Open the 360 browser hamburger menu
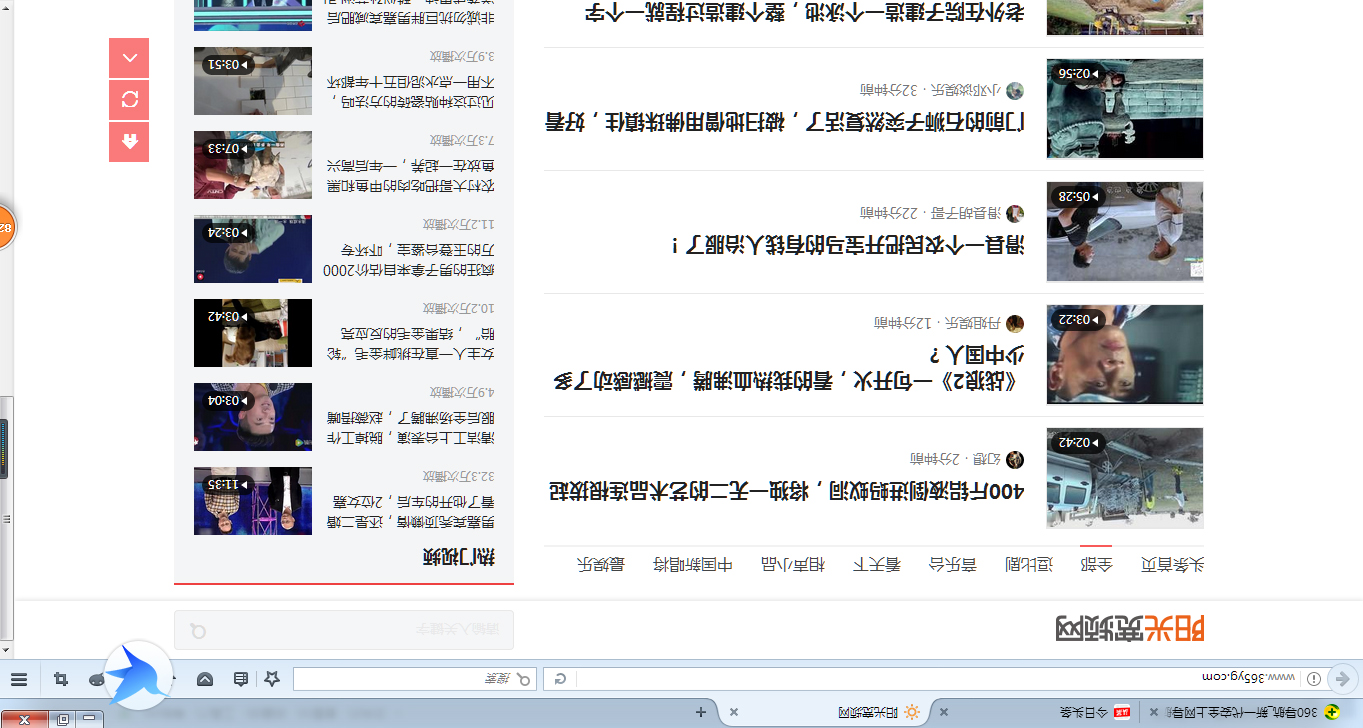This screenshot has height=728, width=1363. [x=18, y=679]
